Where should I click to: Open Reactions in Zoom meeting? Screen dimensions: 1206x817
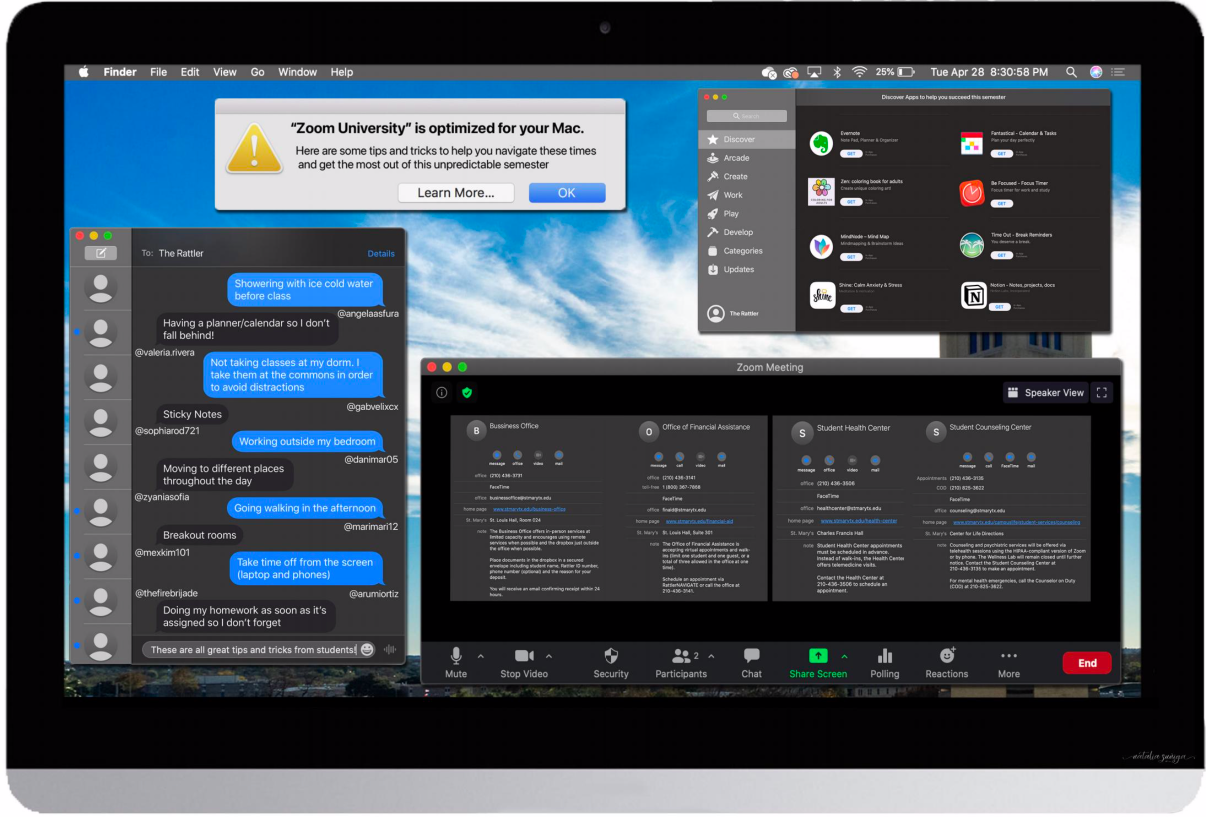point(946,656)
